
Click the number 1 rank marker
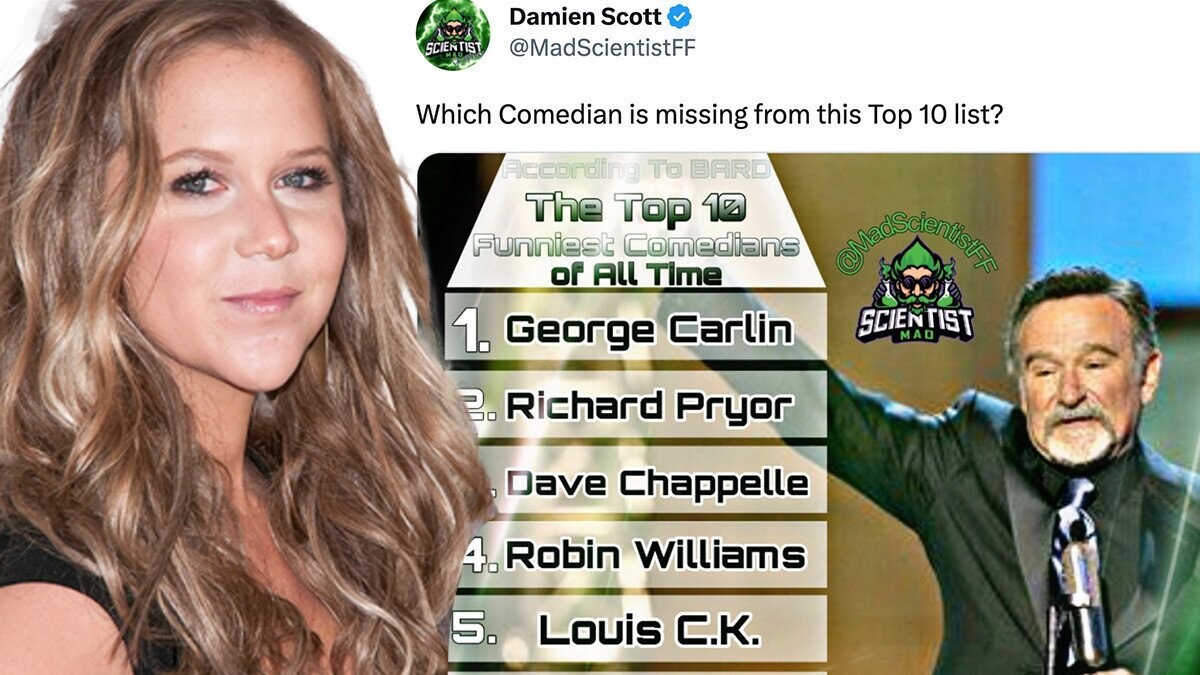[x=471, y=331]
